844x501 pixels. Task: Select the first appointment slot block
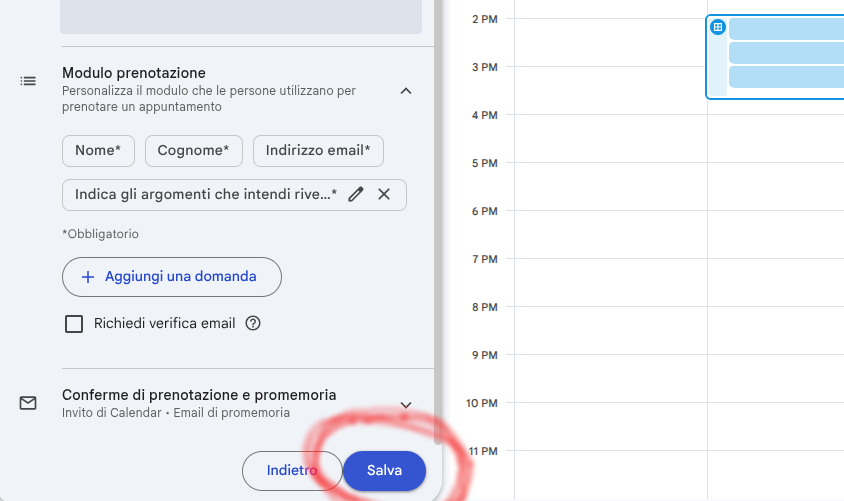point(786,29)
